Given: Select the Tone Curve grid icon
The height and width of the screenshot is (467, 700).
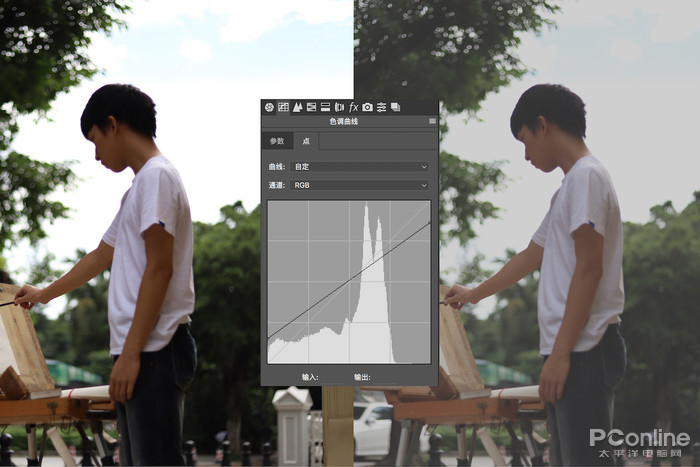Looking at the screenshot, I should pyautogui.click(x=283, y=107).
